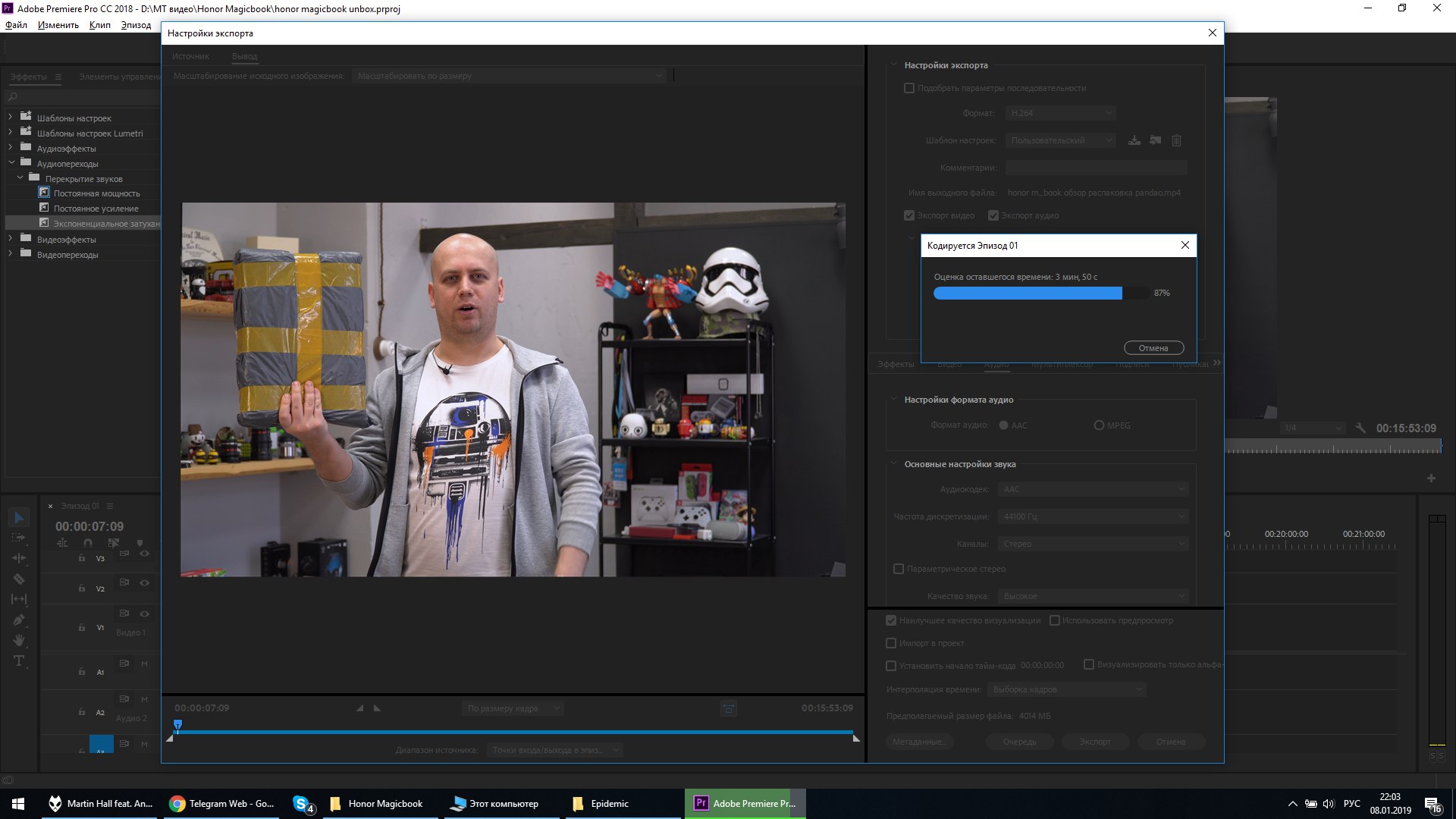Set the Out point in export preview
Image resolution: width=1456 pixels, height=819 pixels.
click(377, 708)
